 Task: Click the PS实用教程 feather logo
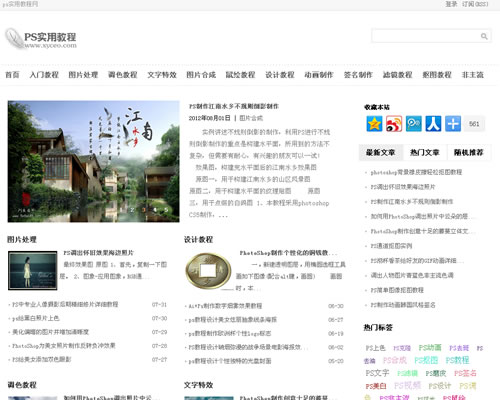click(x=41, y=39)
